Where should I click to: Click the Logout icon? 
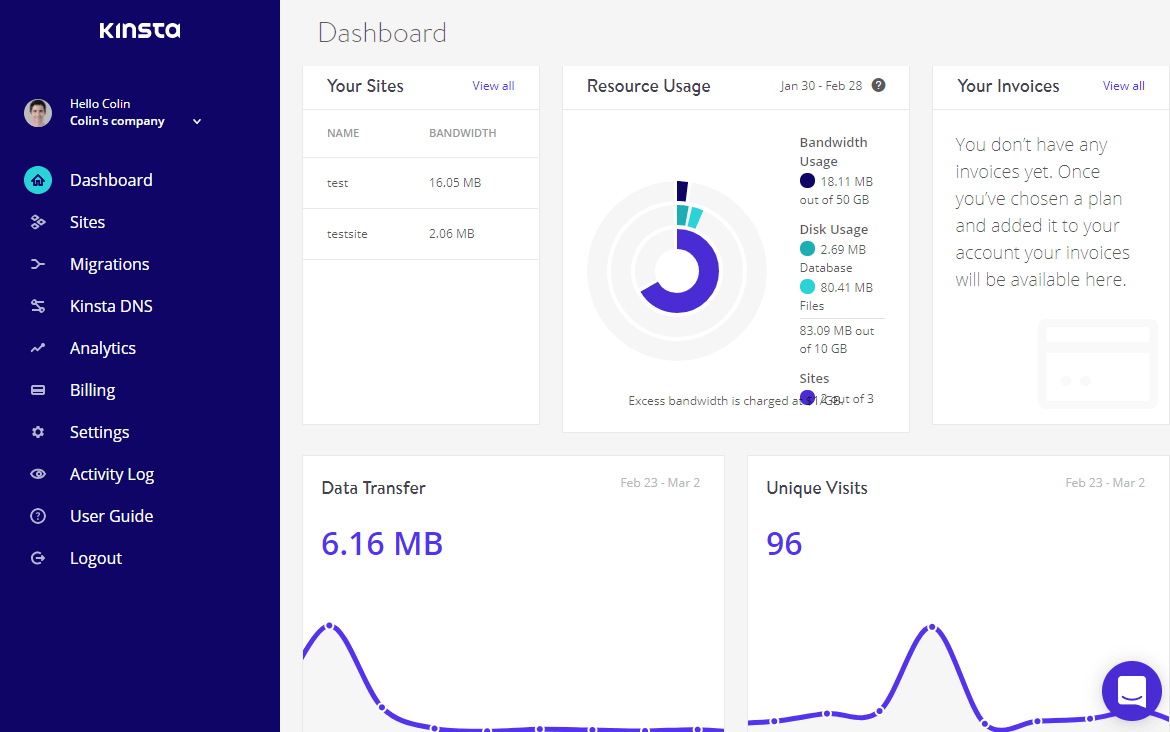point(37,558)
